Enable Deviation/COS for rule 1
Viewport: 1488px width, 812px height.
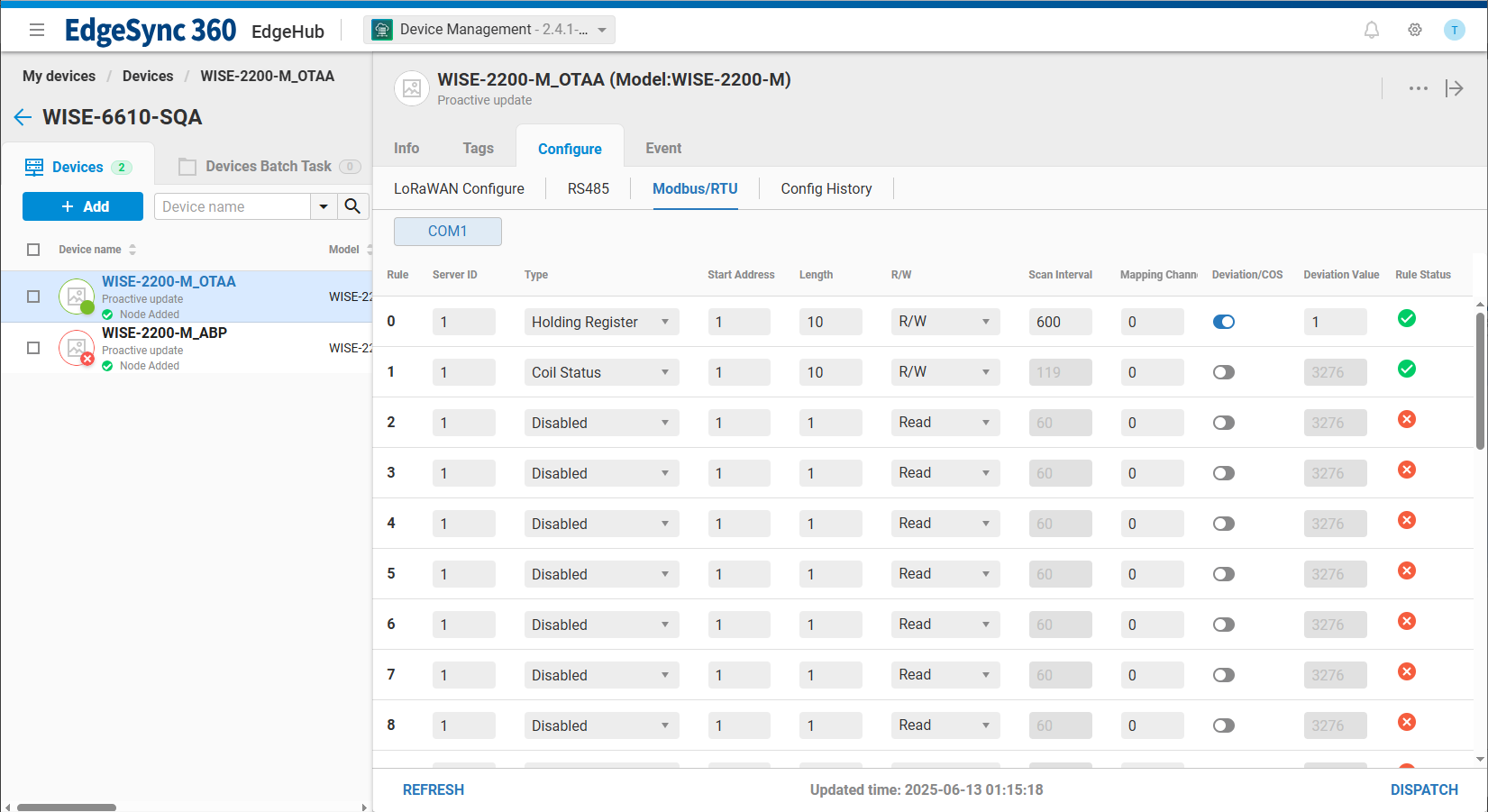[1224, 372]
